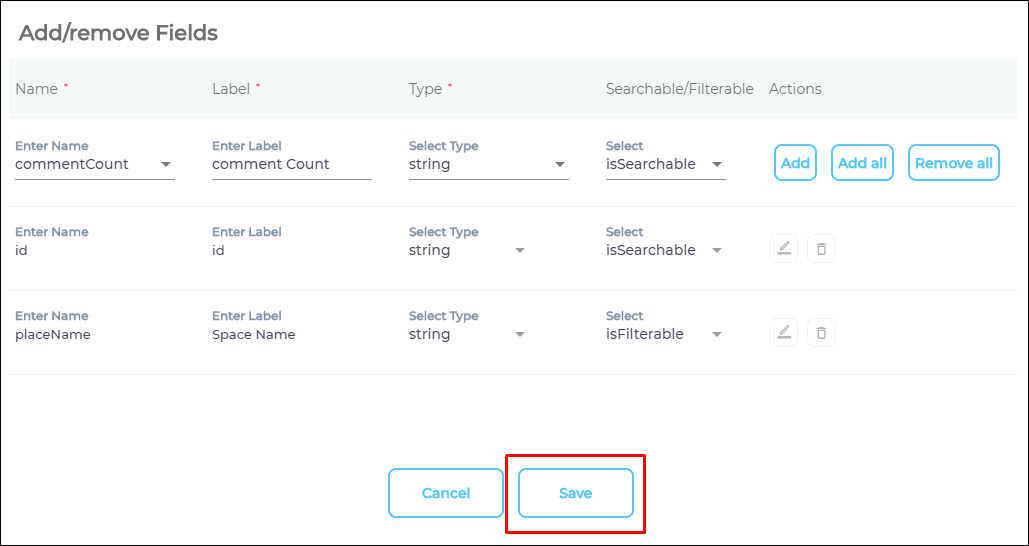Click the 'comment Count' label input field
Image resolution: width=1029 pixels, height=546 pixels.
point(291,165)
